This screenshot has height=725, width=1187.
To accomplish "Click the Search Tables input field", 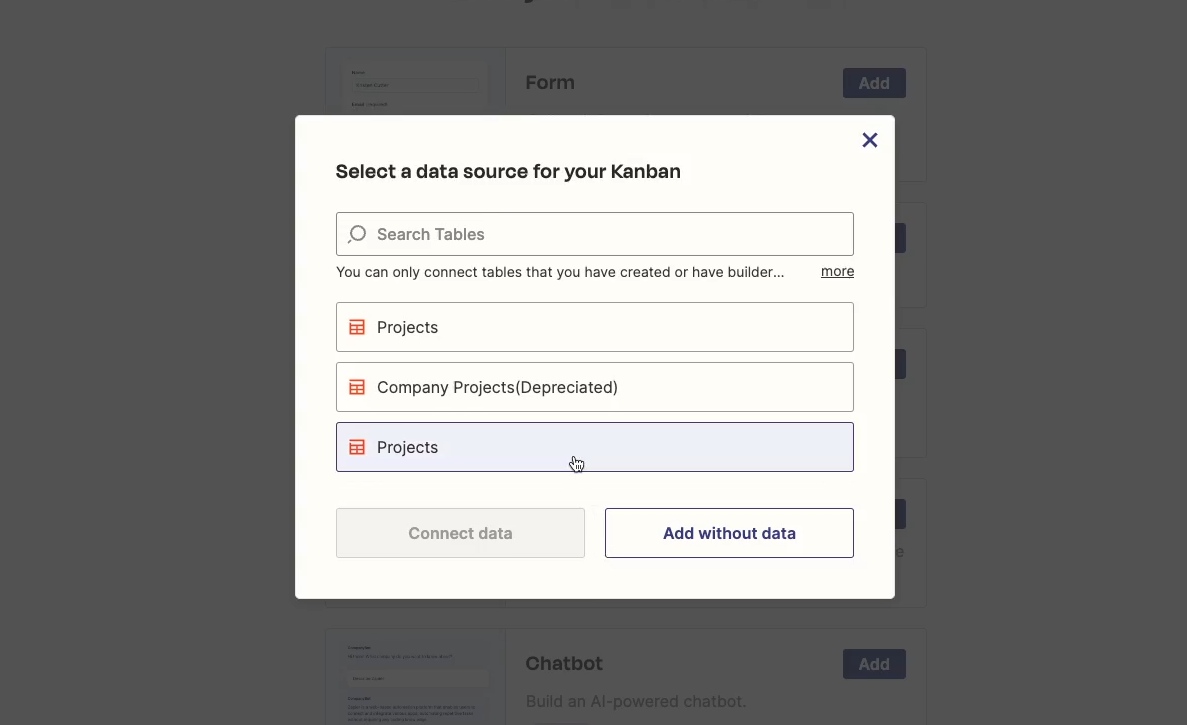I will click(595, 234).
